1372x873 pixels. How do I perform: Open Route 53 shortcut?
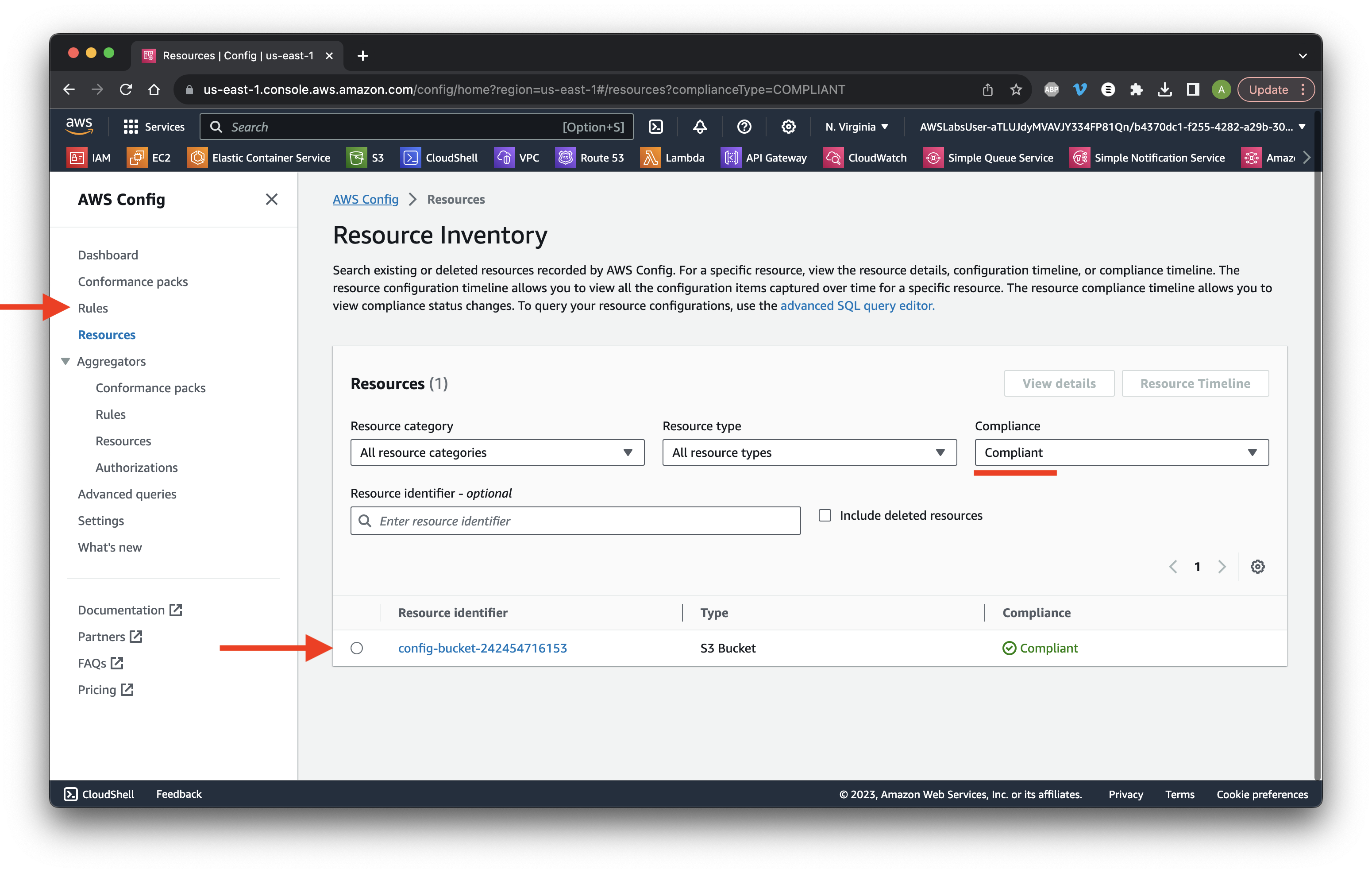pyautogui.click(x=590, y=158)
